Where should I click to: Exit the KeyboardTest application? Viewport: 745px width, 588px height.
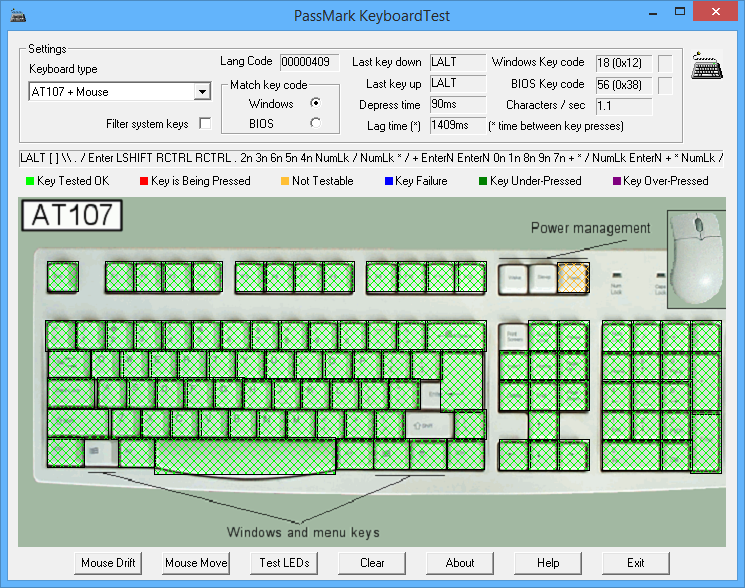coord(636,563)
